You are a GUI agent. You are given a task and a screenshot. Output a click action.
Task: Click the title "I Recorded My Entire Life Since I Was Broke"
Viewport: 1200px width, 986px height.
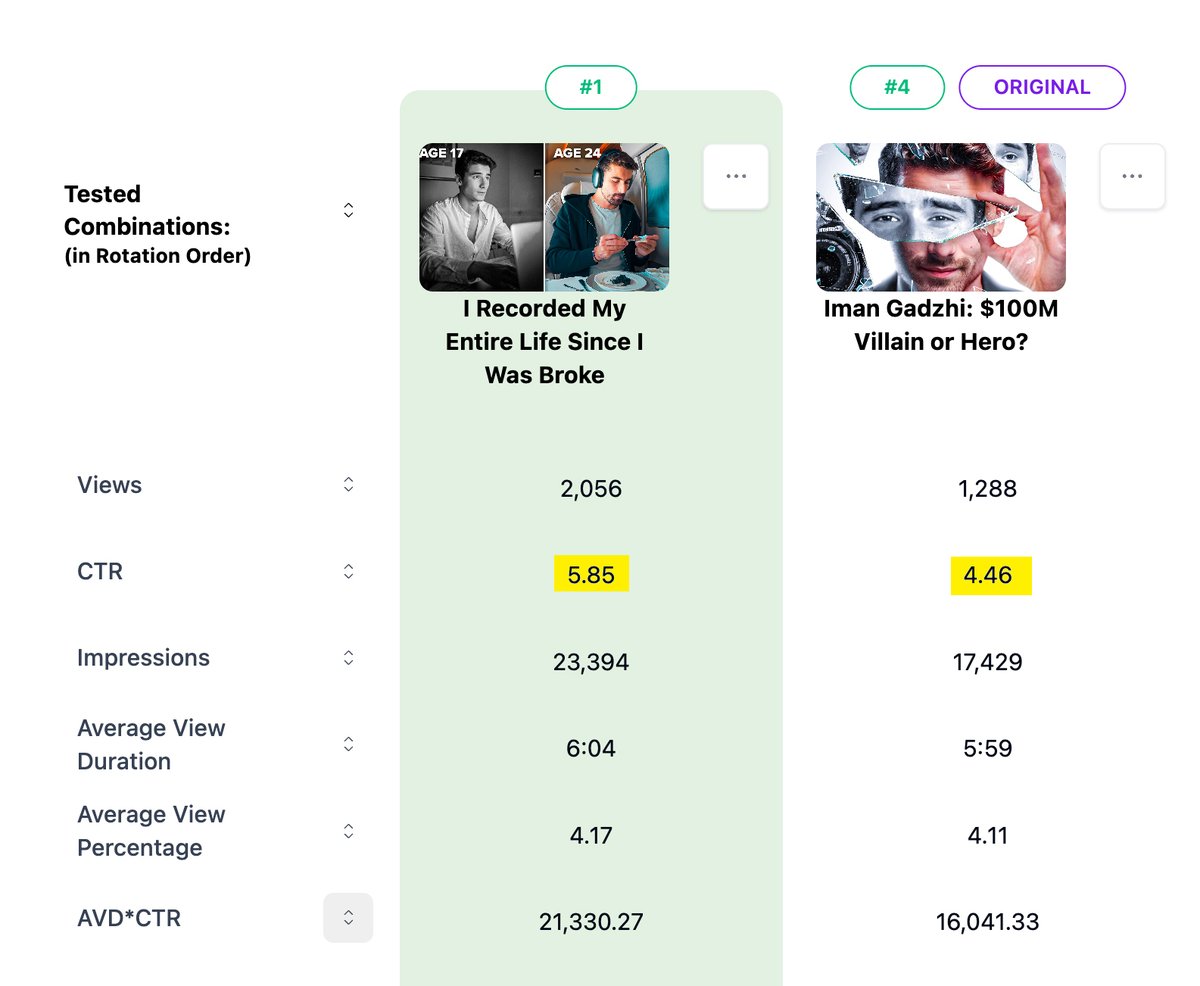(544, 342)
